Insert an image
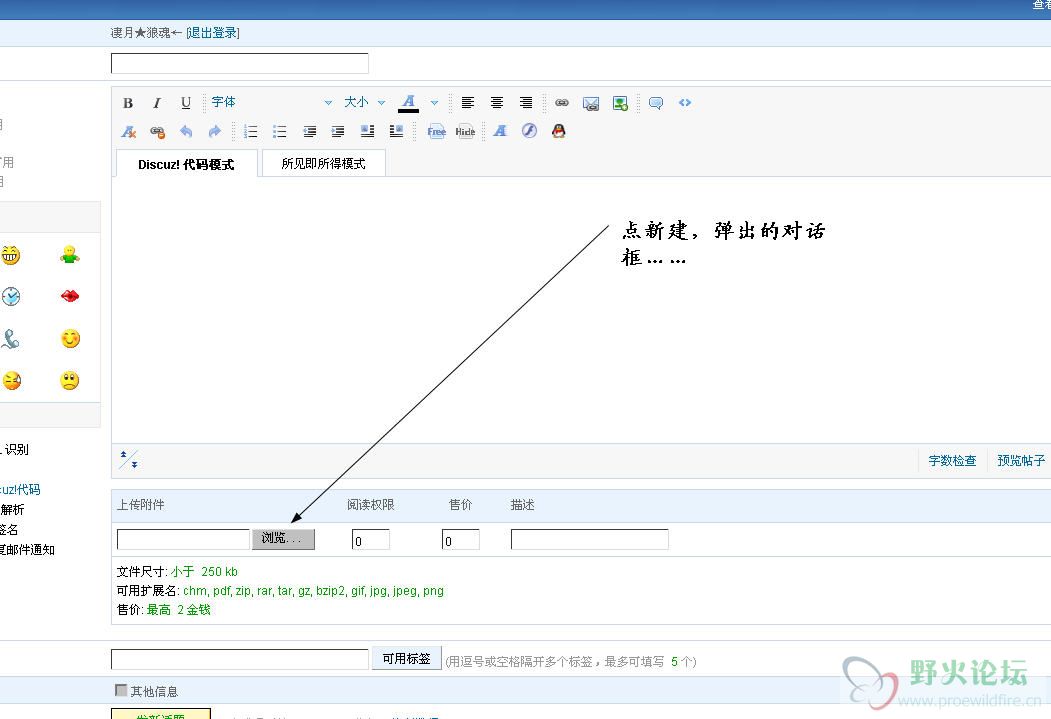 (x=620, y=103)
